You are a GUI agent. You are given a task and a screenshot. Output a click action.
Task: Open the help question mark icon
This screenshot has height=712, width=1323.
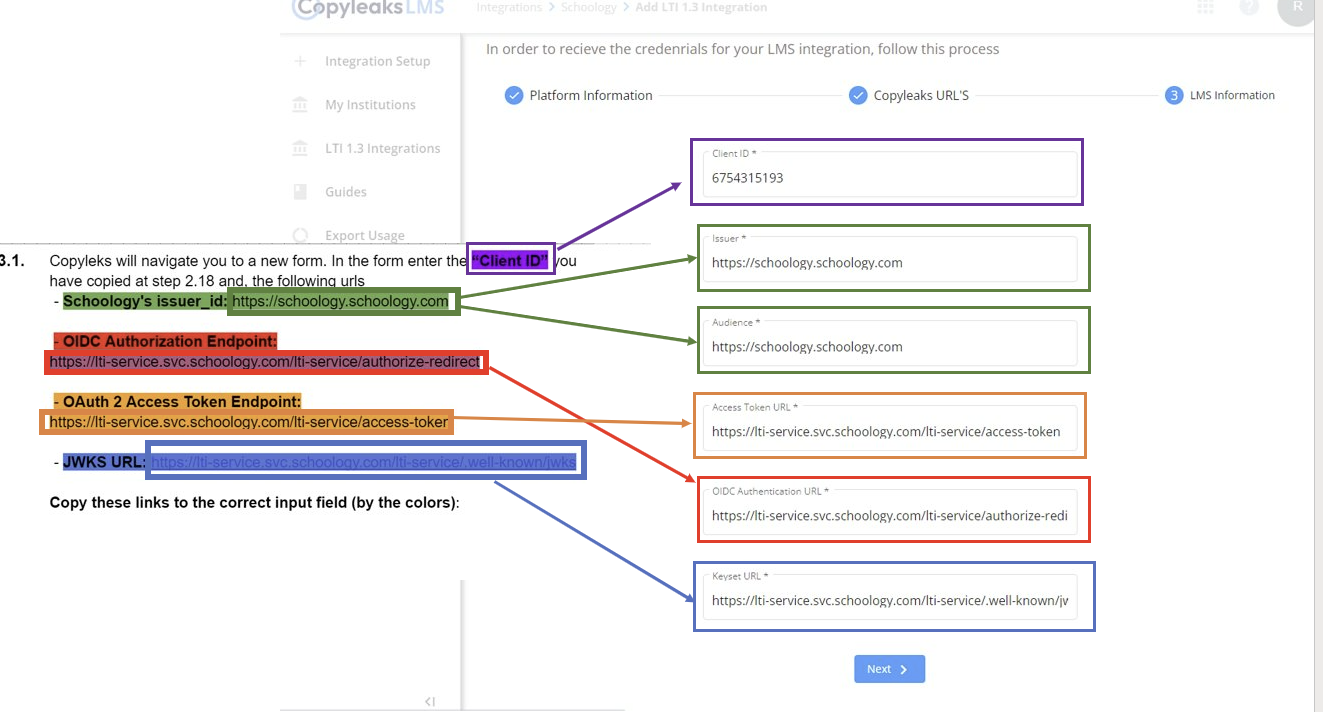point(1249,7)
